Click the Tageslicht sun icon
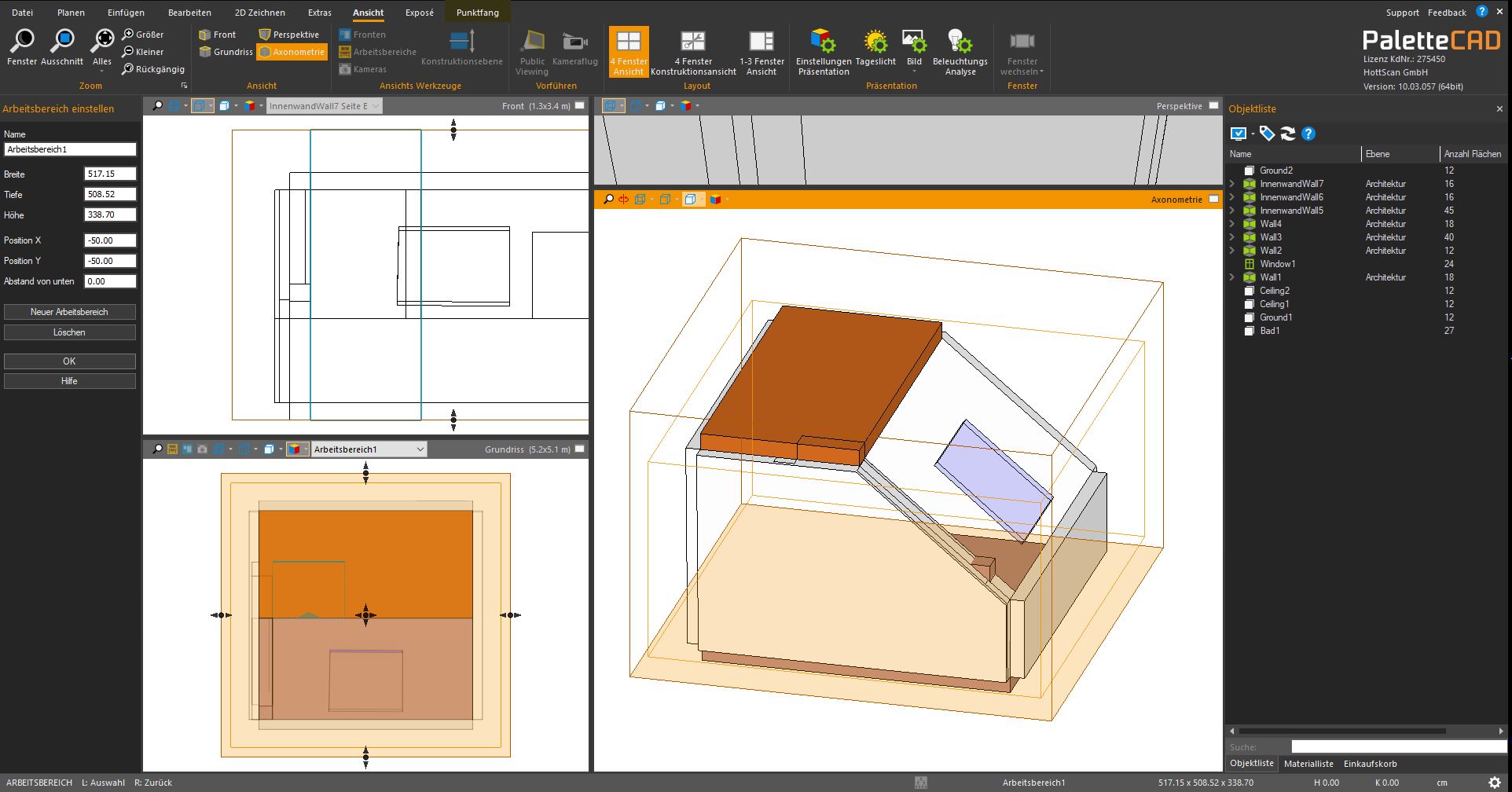Viewport: 1512px width, 792px height. (x=875, y=42)
